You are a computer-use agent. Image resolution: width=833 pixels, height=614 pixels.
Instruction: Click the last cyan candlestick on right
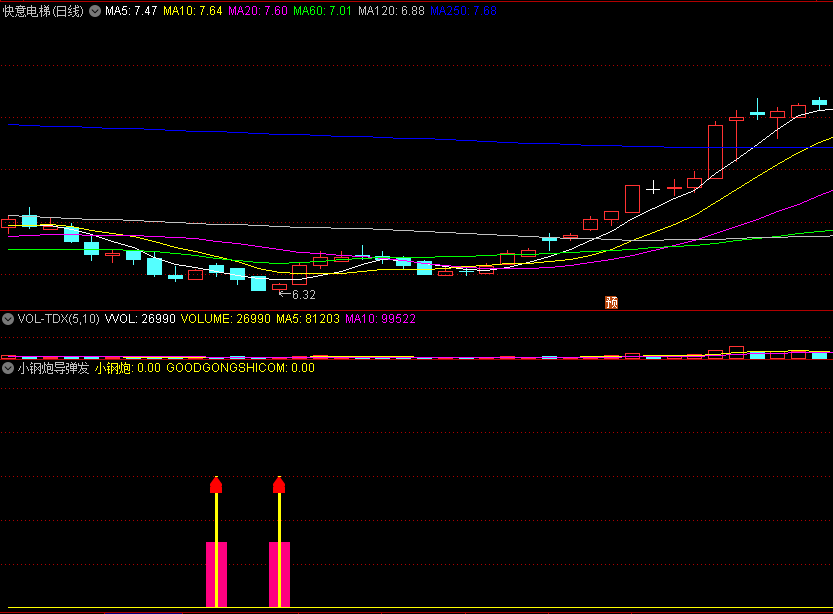point(820,103)
